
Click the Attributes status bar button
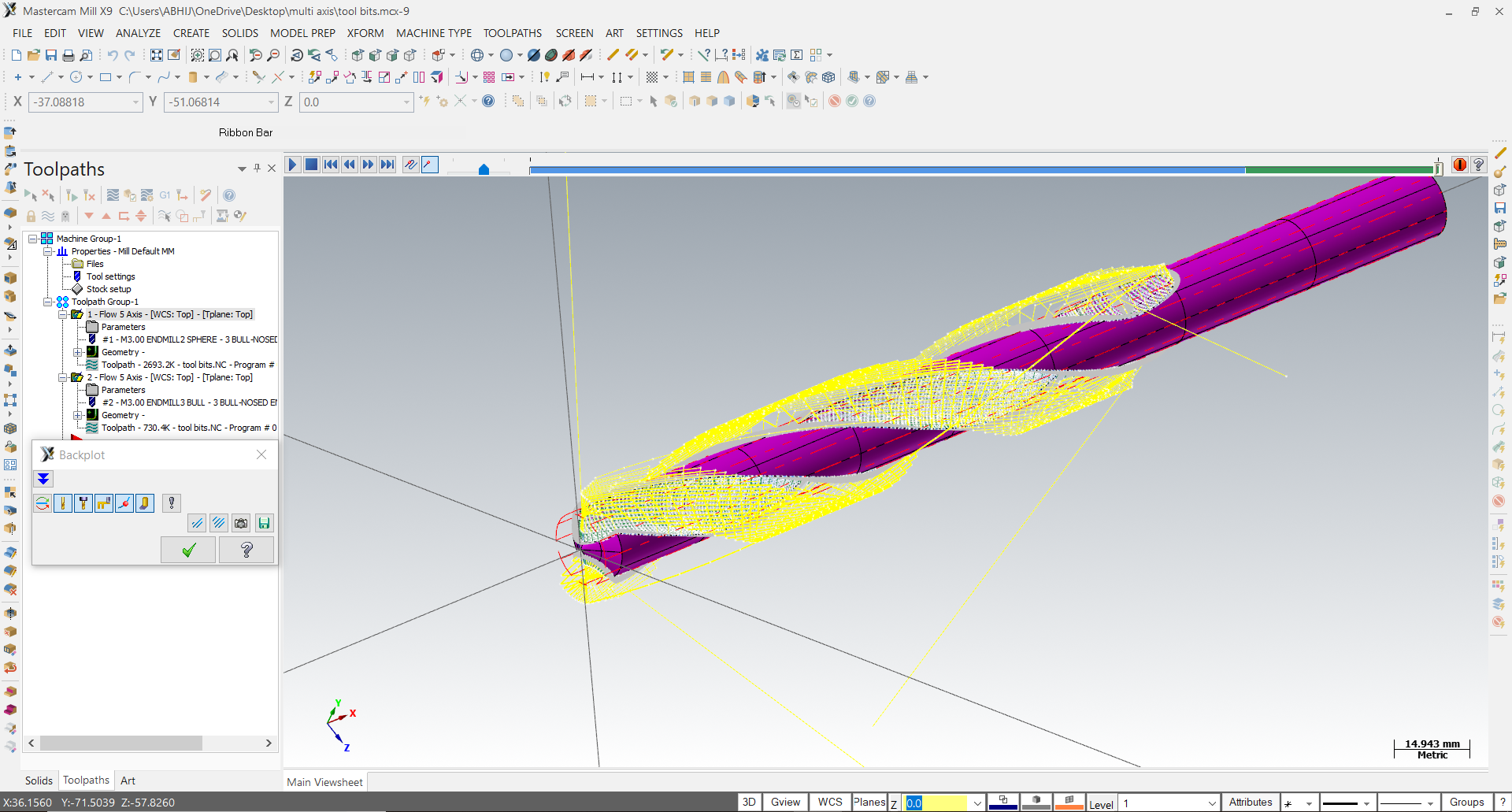point(1251,802)
